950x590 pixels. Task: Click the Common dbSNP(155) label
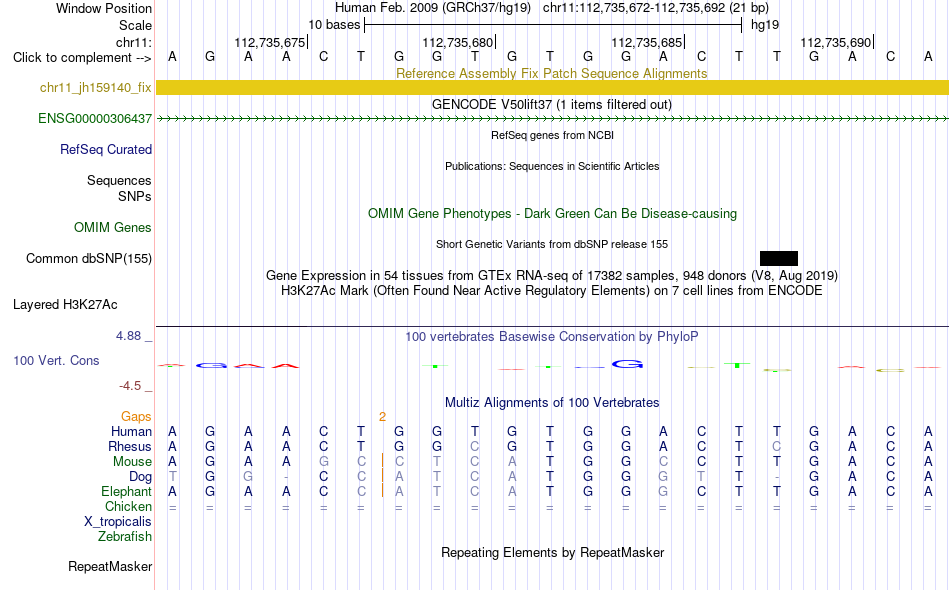coord(88,259)
